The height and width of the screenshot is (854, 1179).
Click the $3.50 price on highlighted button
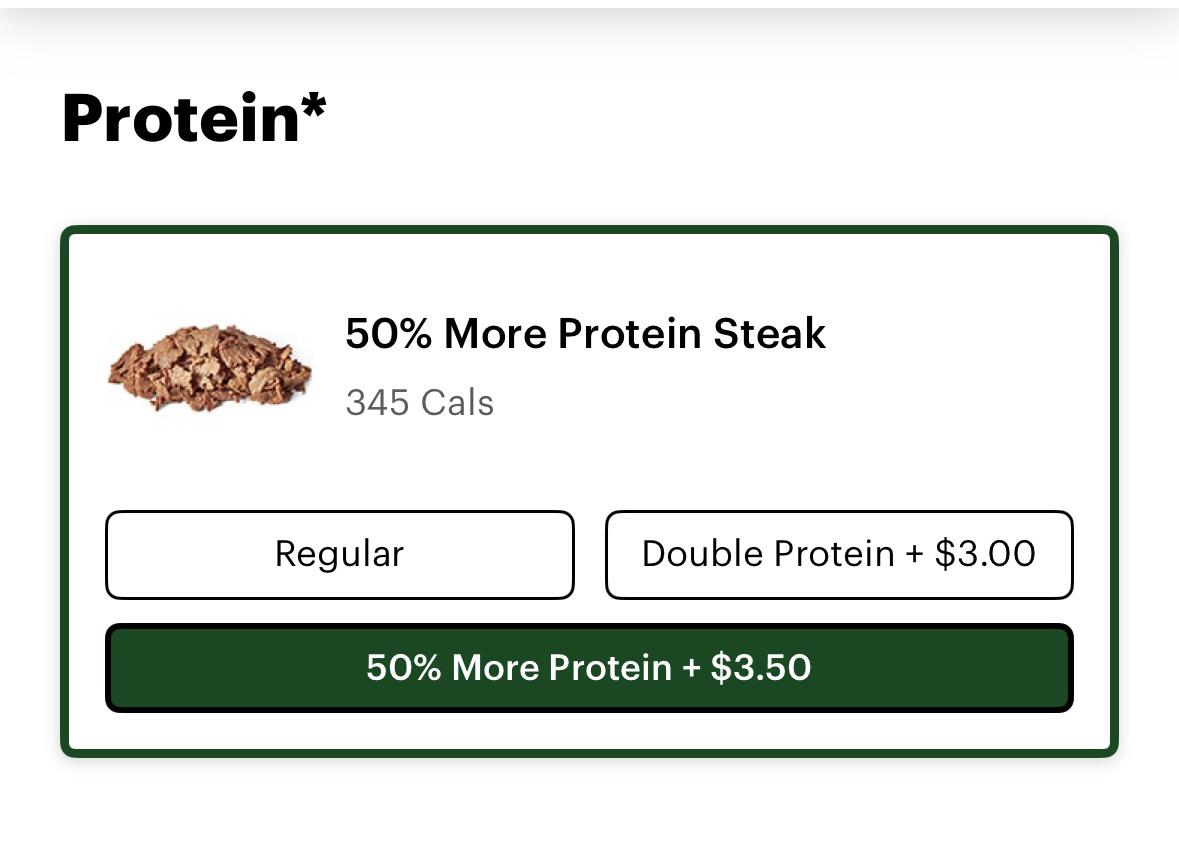pos(761,668)
